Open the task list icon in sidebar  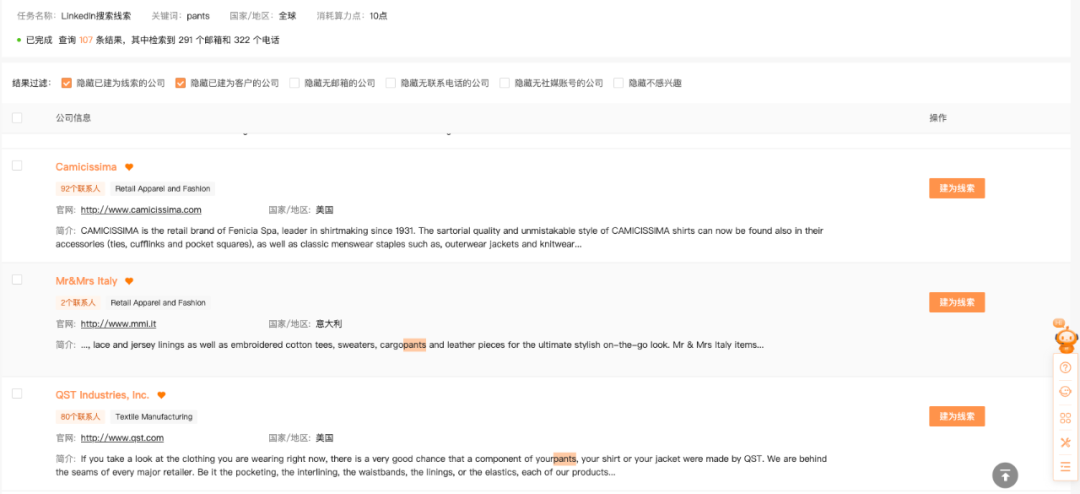pos(1066,466)
